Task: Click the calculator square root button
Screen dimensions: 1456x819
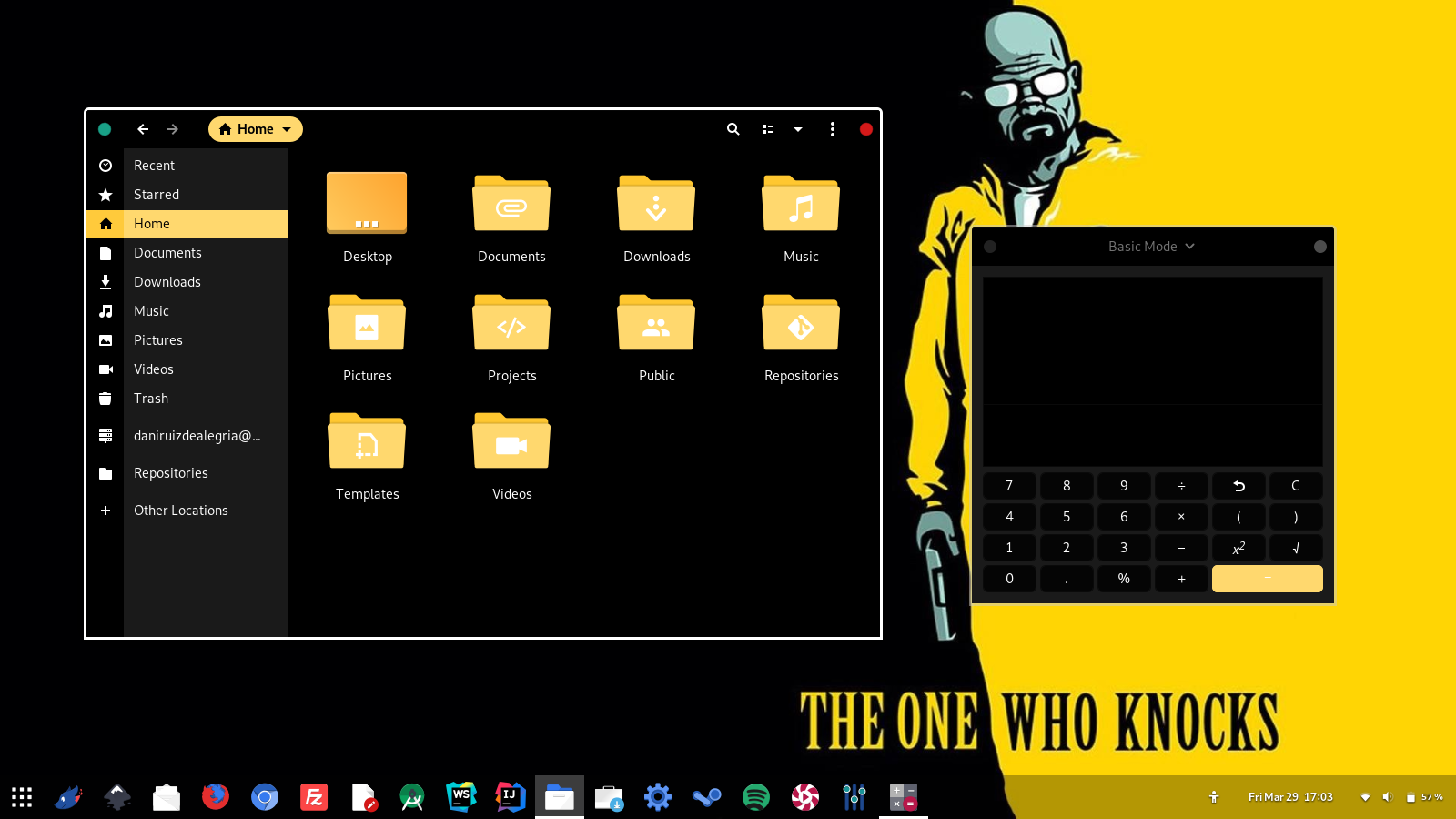Action: pos(1296,548)
